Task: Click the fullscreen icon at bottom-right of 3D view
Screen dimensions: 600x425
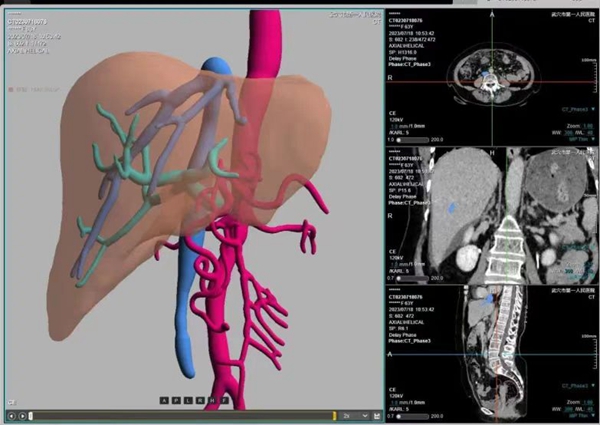Action: [x=375, y=415]
